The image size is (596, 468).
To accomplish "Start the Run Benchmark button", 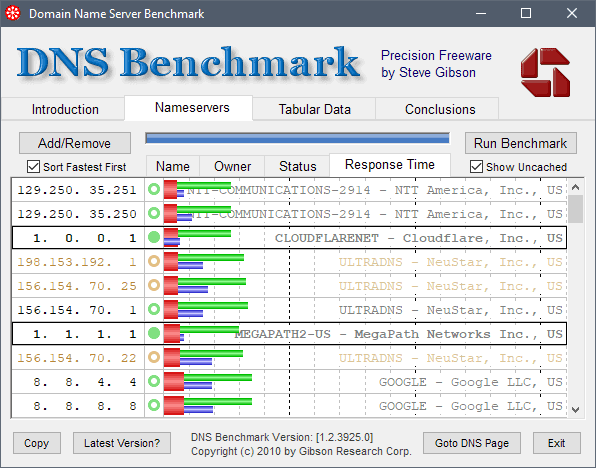I will click(520, 143).
